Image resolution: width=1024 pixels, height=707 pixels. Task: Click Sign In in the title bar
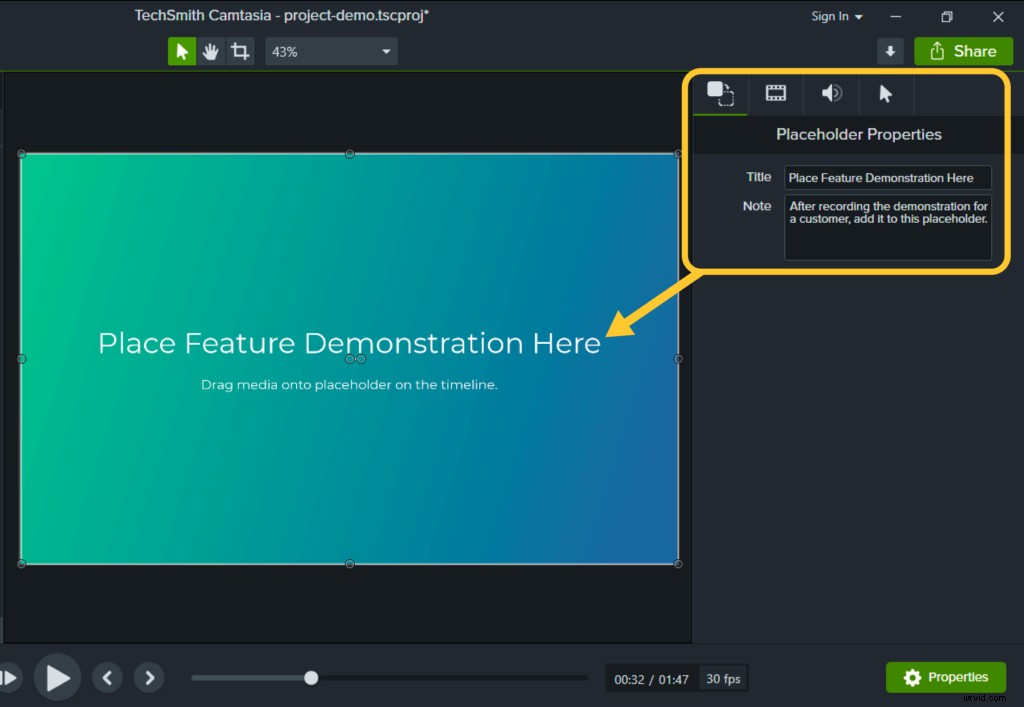tap(830, 16)
